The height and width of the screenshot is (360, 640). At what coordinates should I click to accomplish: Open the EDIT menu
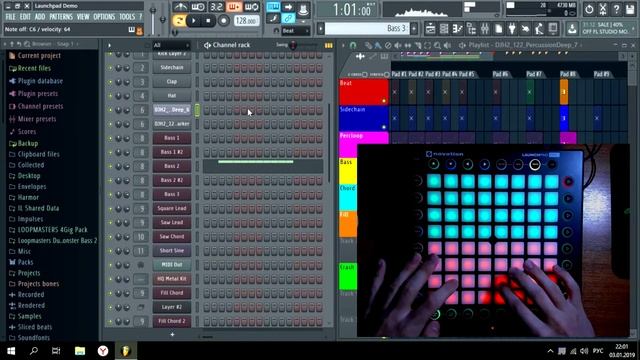(x=25, y=17)
